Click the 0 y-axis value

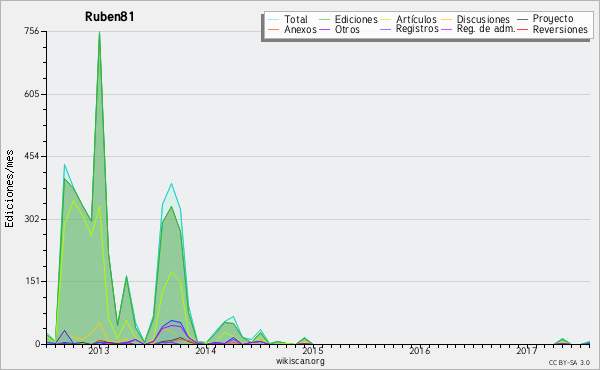[38, 344]
